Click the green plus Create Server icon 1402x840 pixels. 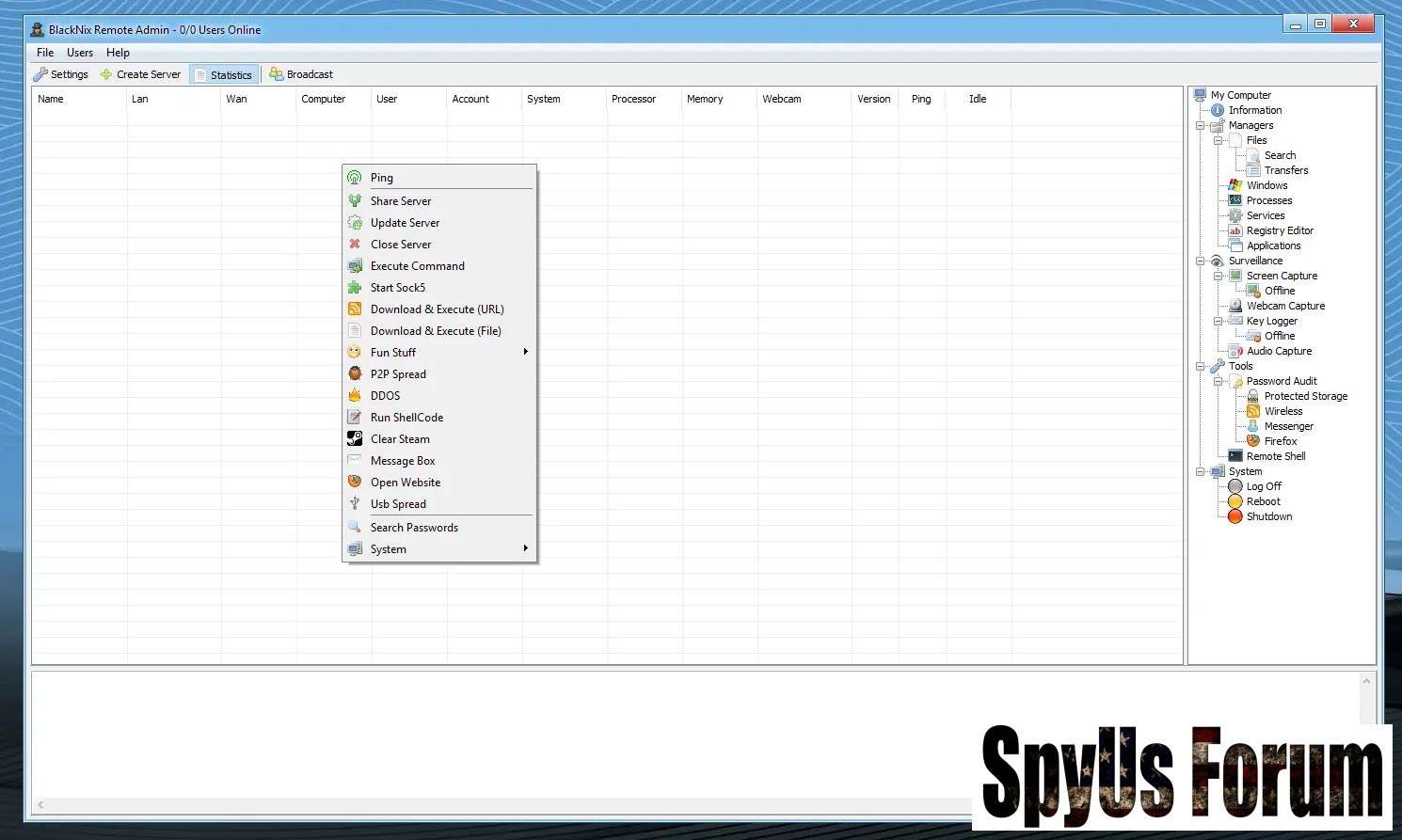[x=106, y=74]
